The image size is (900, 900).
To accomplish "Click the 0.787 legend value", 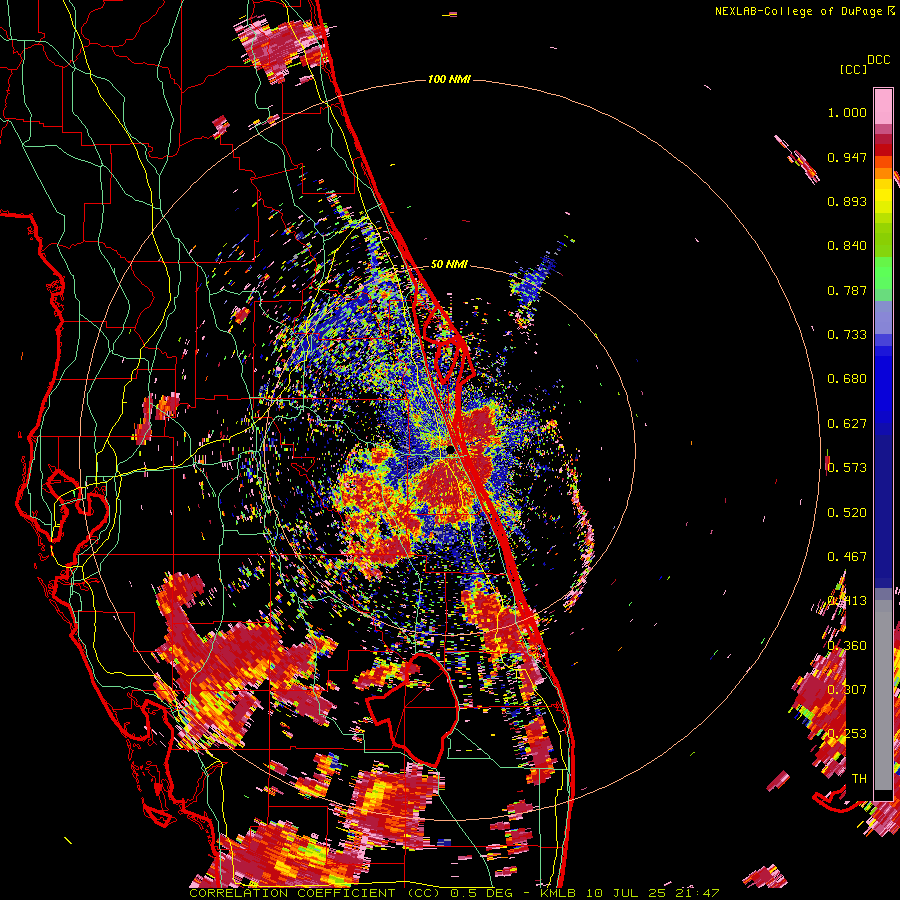I will 847,290.
